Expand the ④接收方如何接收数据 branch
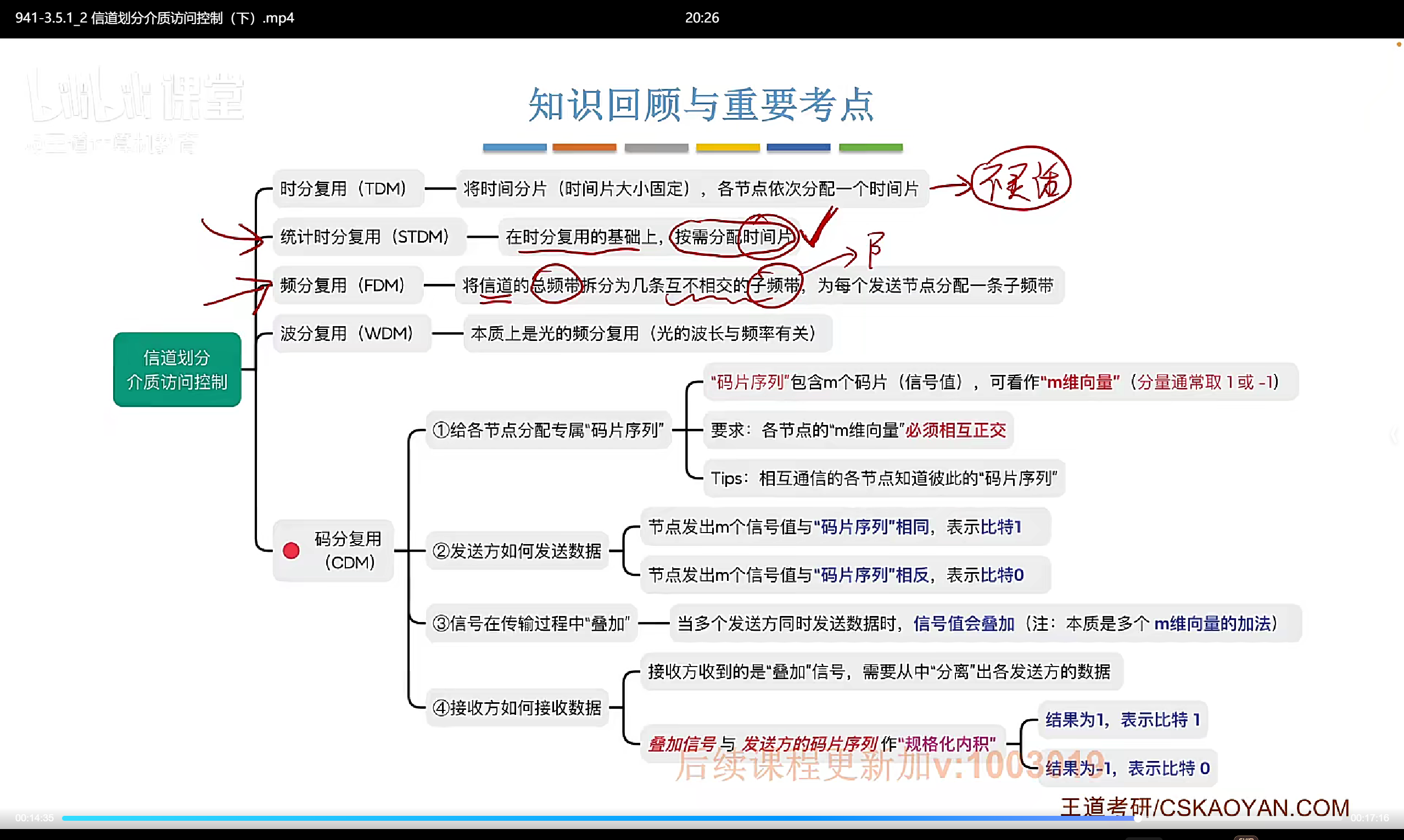 coord(517,708)
